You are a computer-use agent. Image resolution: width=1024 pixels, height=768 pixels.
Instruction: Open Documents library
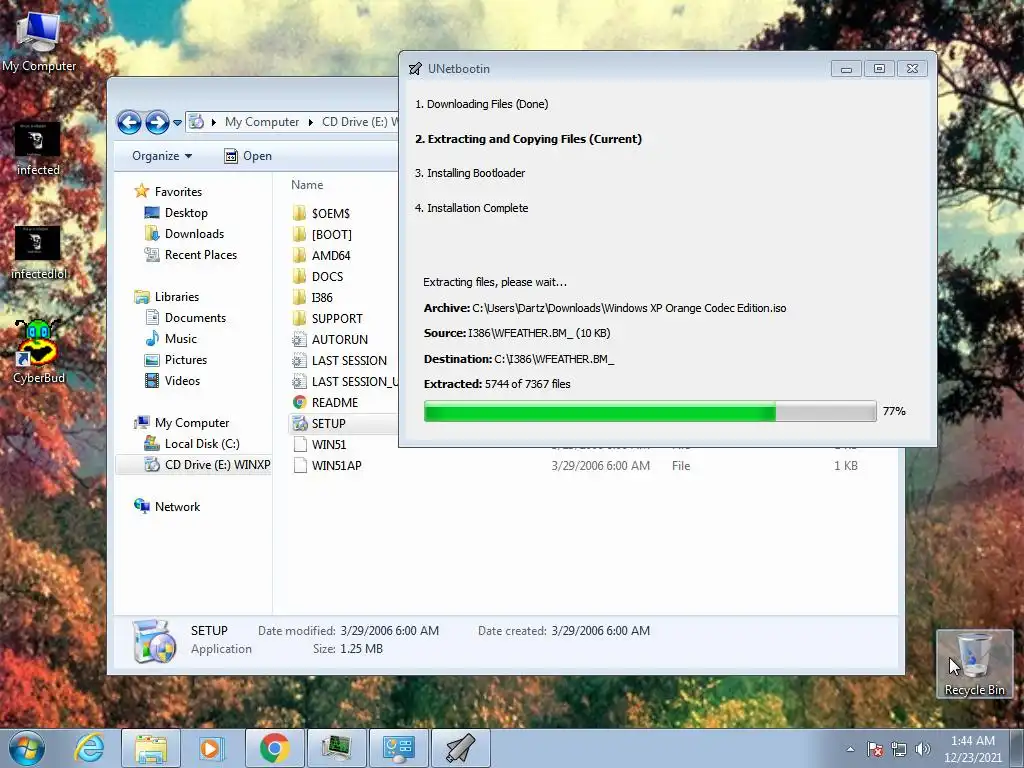185,317
